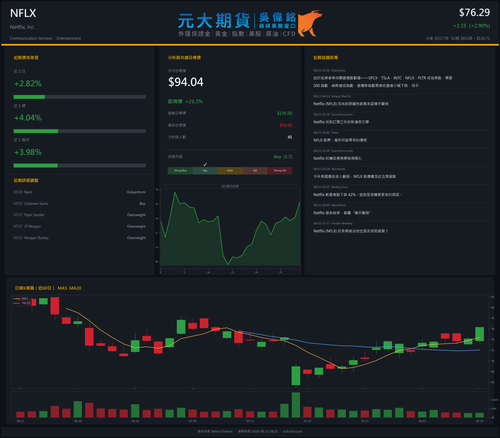Open the Simply Wall St Netflix headline
This screenshot has height=438, width=500.
[351, 104]
